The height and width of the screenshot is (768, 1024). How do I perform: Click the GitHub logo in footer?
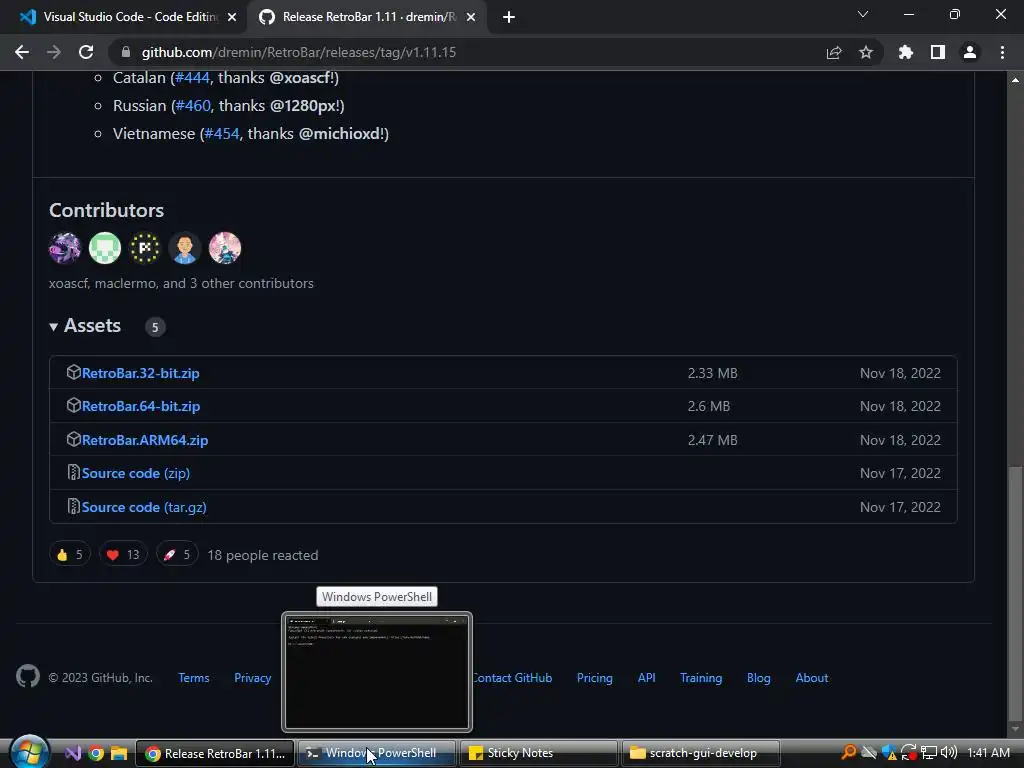(x=28, y=677)
